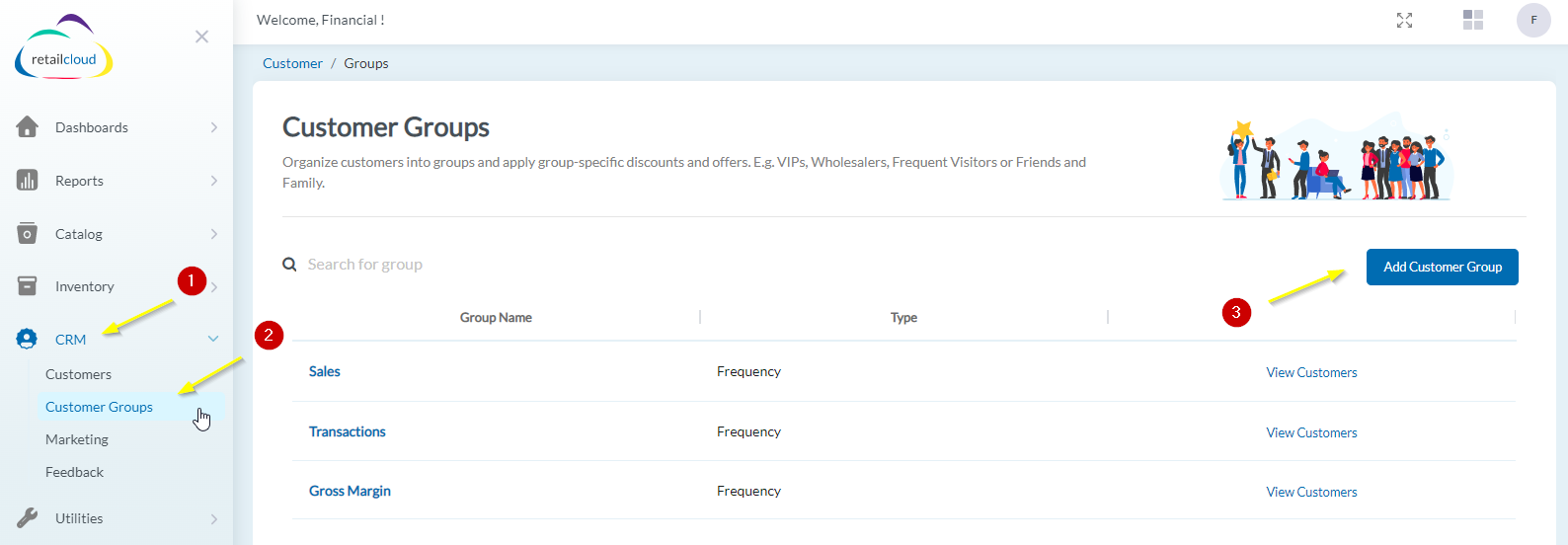
Task: View Customers for Sales group
Action: point(1311,372)
